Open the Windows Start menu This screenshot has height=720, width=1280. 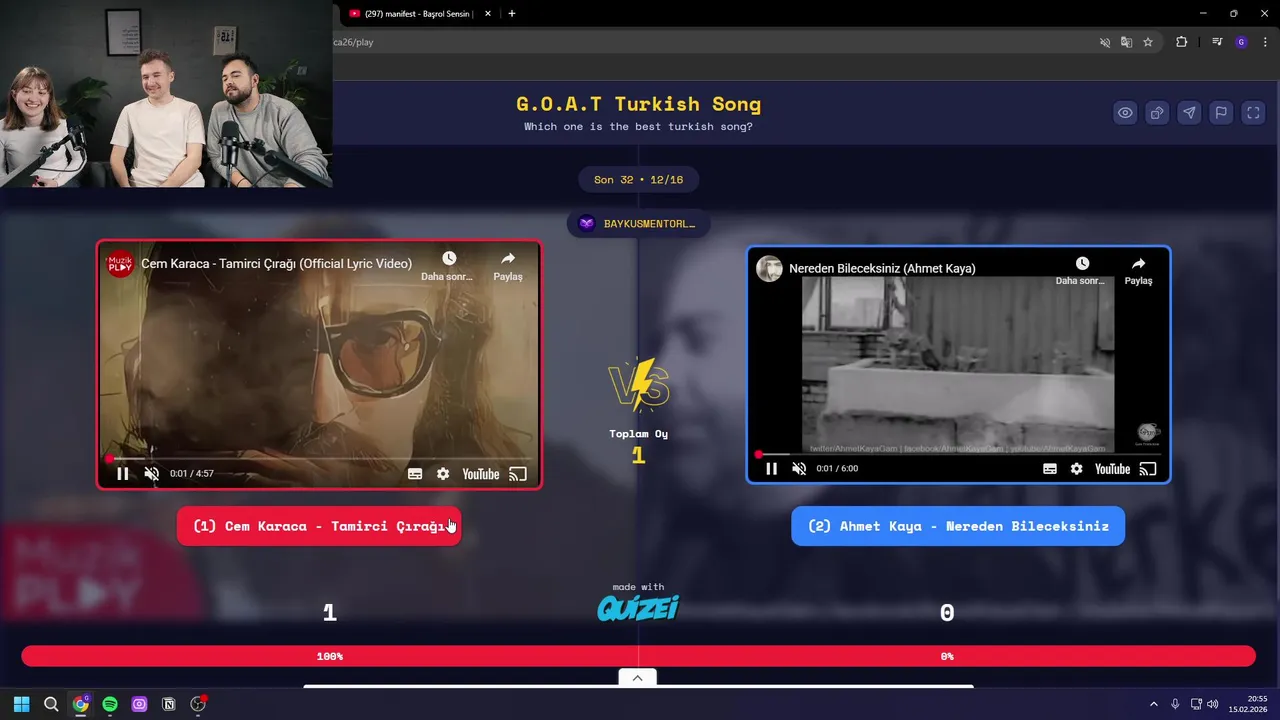pos(21,704)
